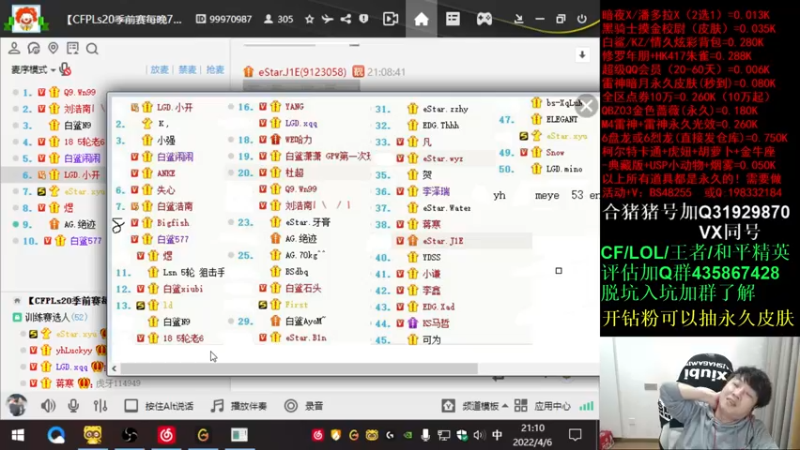Screen dimensions: 800x450
Task: Click the clown channel logo in title bar
Action: 24,18
